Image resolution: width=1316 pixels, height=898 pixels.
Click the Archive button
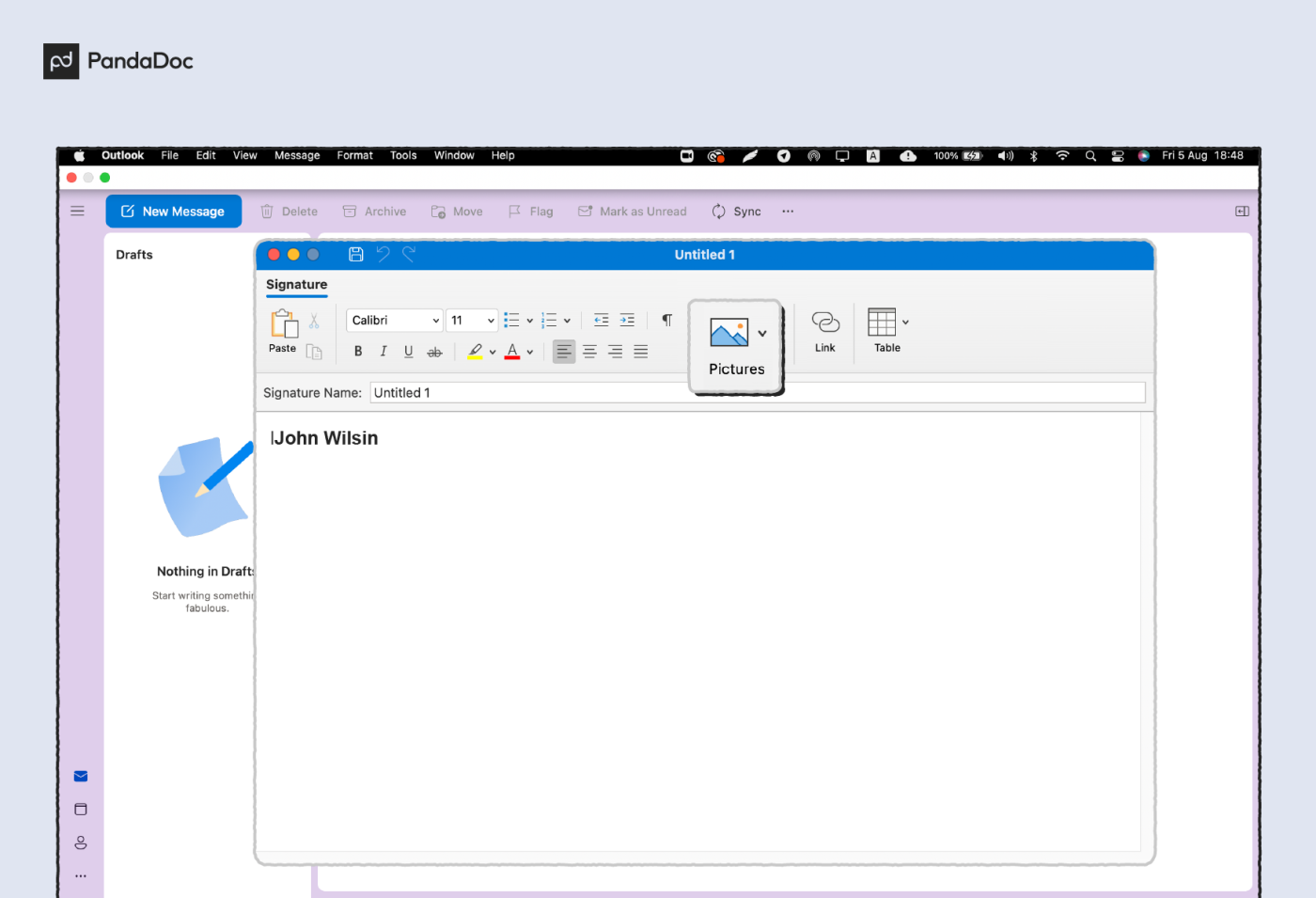tap(374, 212)
